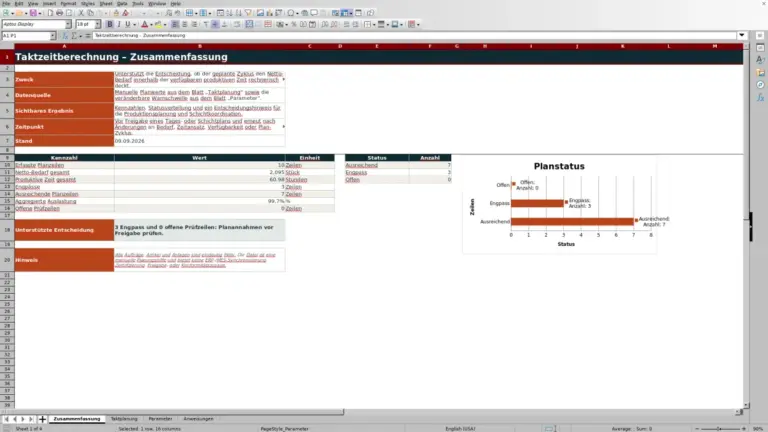The width and height of the screenshot is (768, 432).
Task: Open the Name Box dropdown arrow
Action: (52, 35)
